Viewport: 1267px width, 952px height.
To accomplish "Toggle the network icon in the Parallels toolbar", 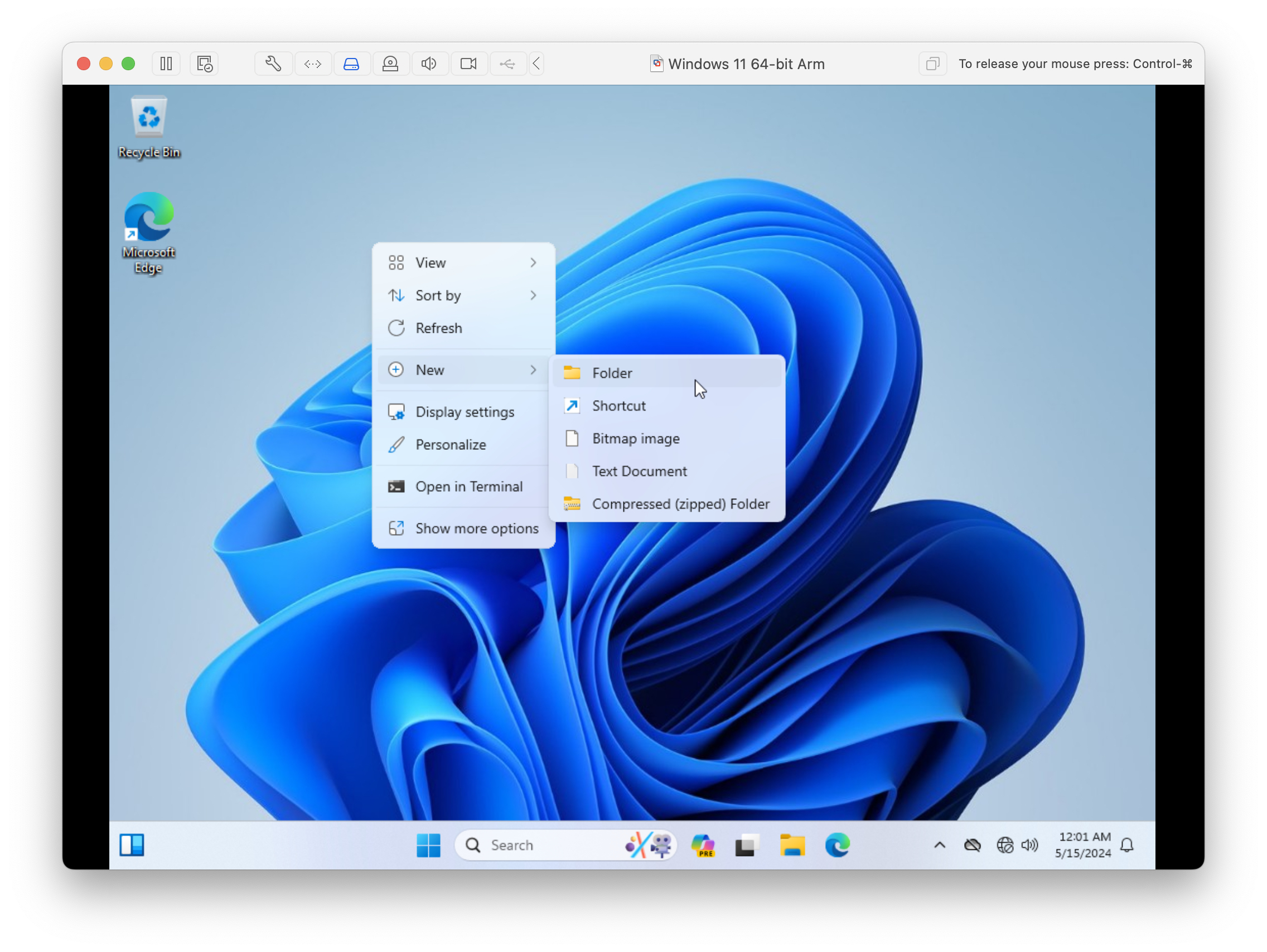I will click(313, 64).
